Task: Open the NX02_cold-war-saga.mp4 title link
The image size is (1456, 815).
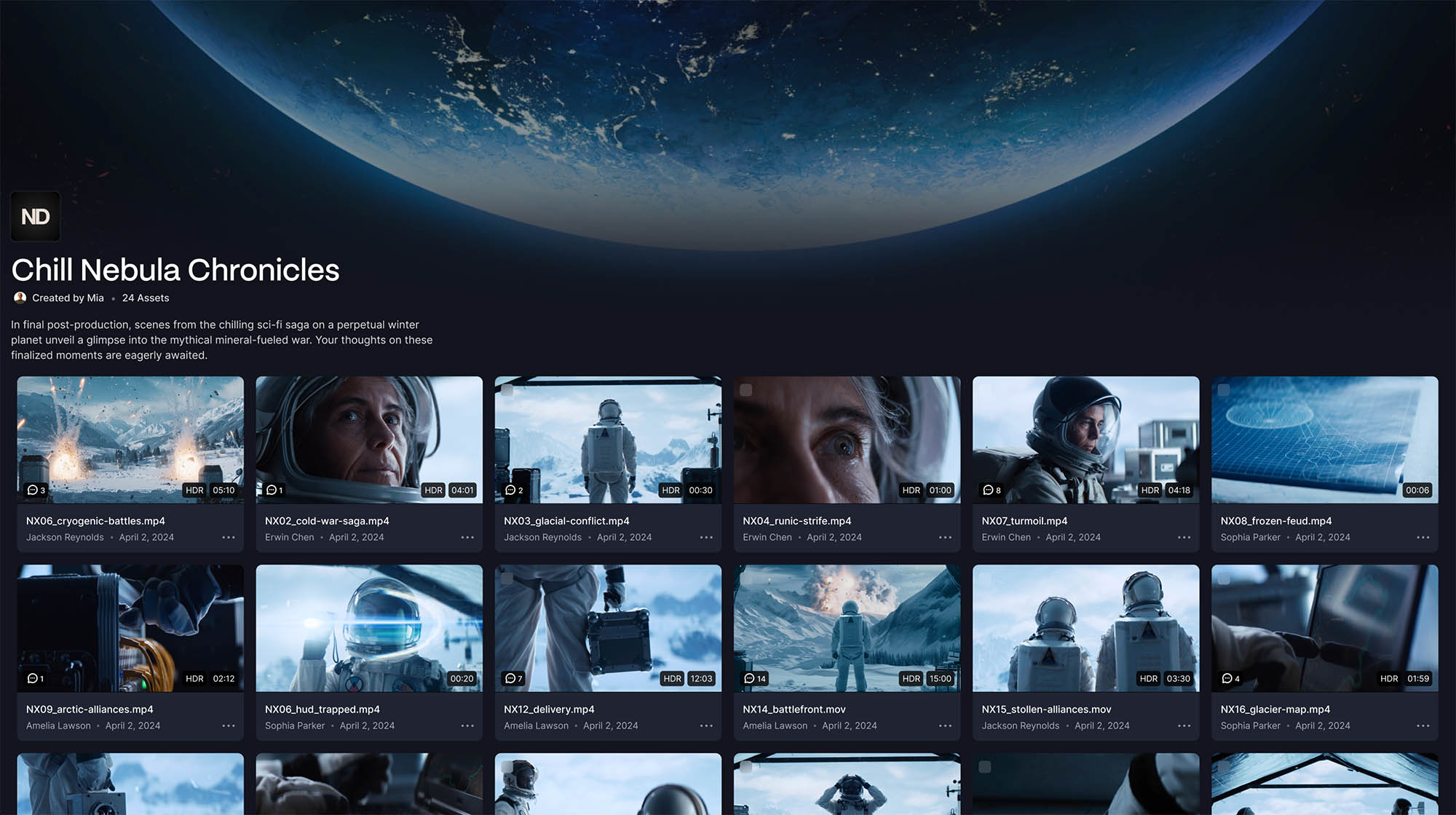Action: pos(327,521)
